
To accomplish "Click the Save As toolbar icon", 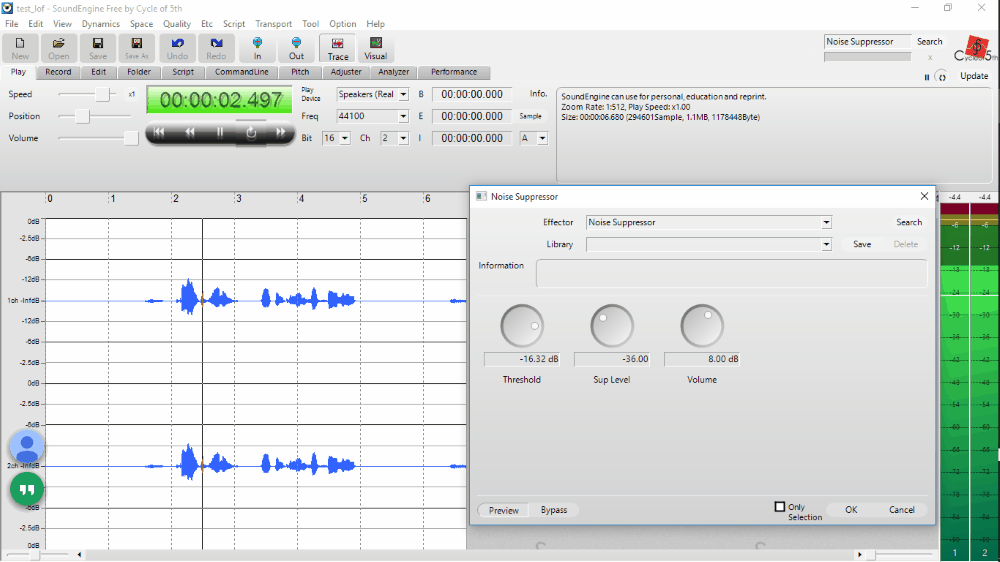I will [x=136, y=48].
